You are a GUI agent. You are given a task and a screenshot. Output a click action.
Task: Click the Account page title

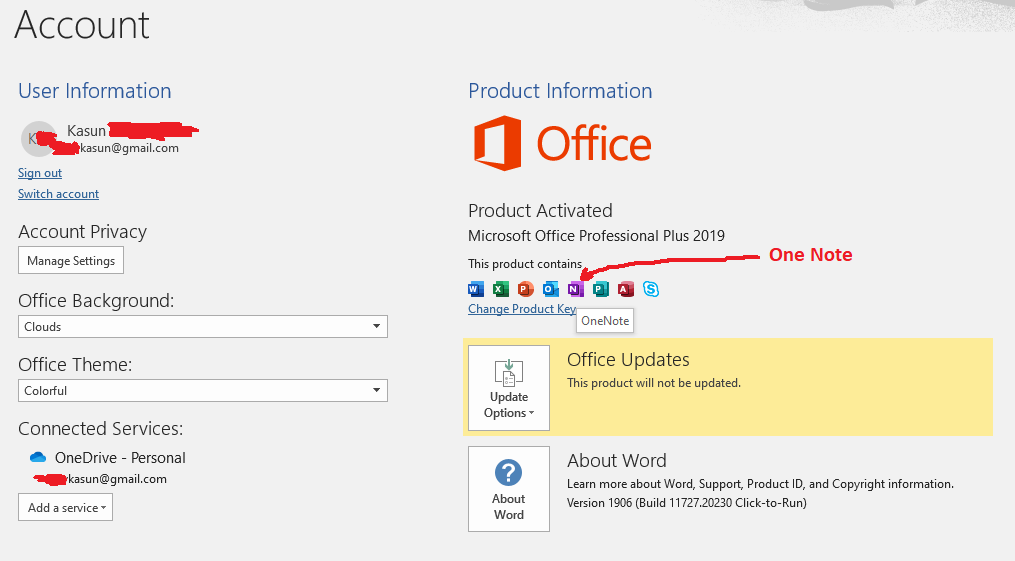(x=82, y=25)
